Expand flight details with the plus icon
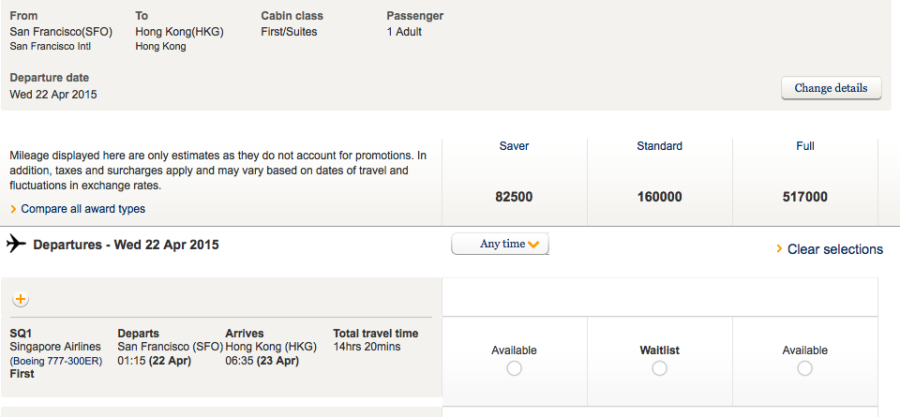The image size is (900, 417). coord(21,299)
